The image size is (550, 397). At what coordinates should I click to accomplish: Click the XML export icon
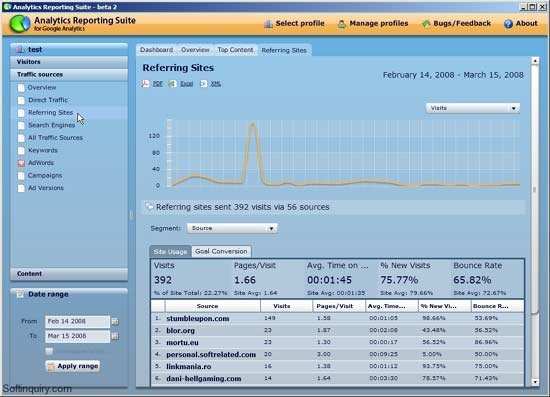pos(203,83)
